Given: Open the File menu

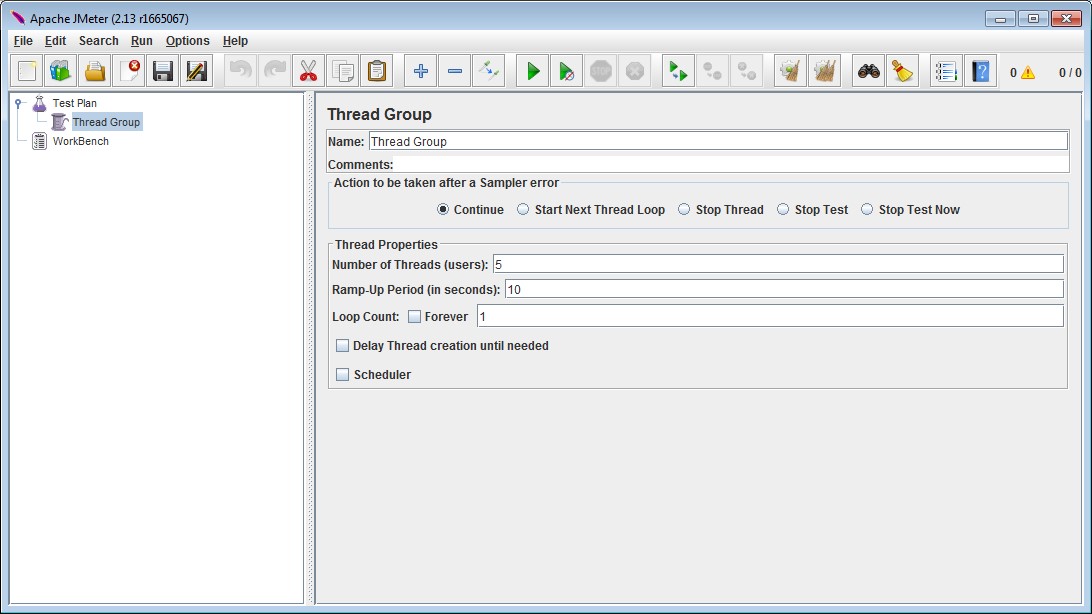Looking at the screenshot, I should tap(23, 41).
